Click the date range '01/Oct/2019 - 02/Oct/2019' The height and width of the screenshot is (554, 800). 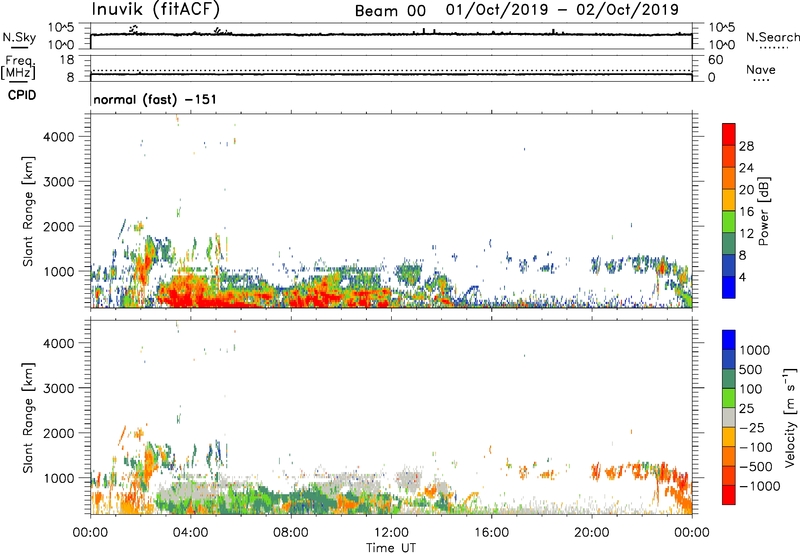(x=562, y=10)
